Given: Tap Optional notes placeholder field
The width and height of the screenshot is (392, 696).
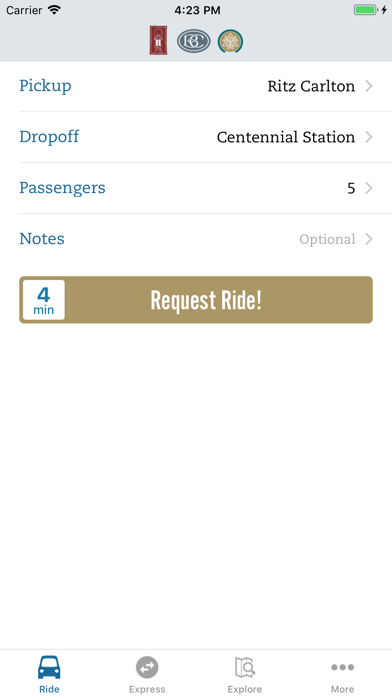Looking at the screenshot, I should point(327,240).
